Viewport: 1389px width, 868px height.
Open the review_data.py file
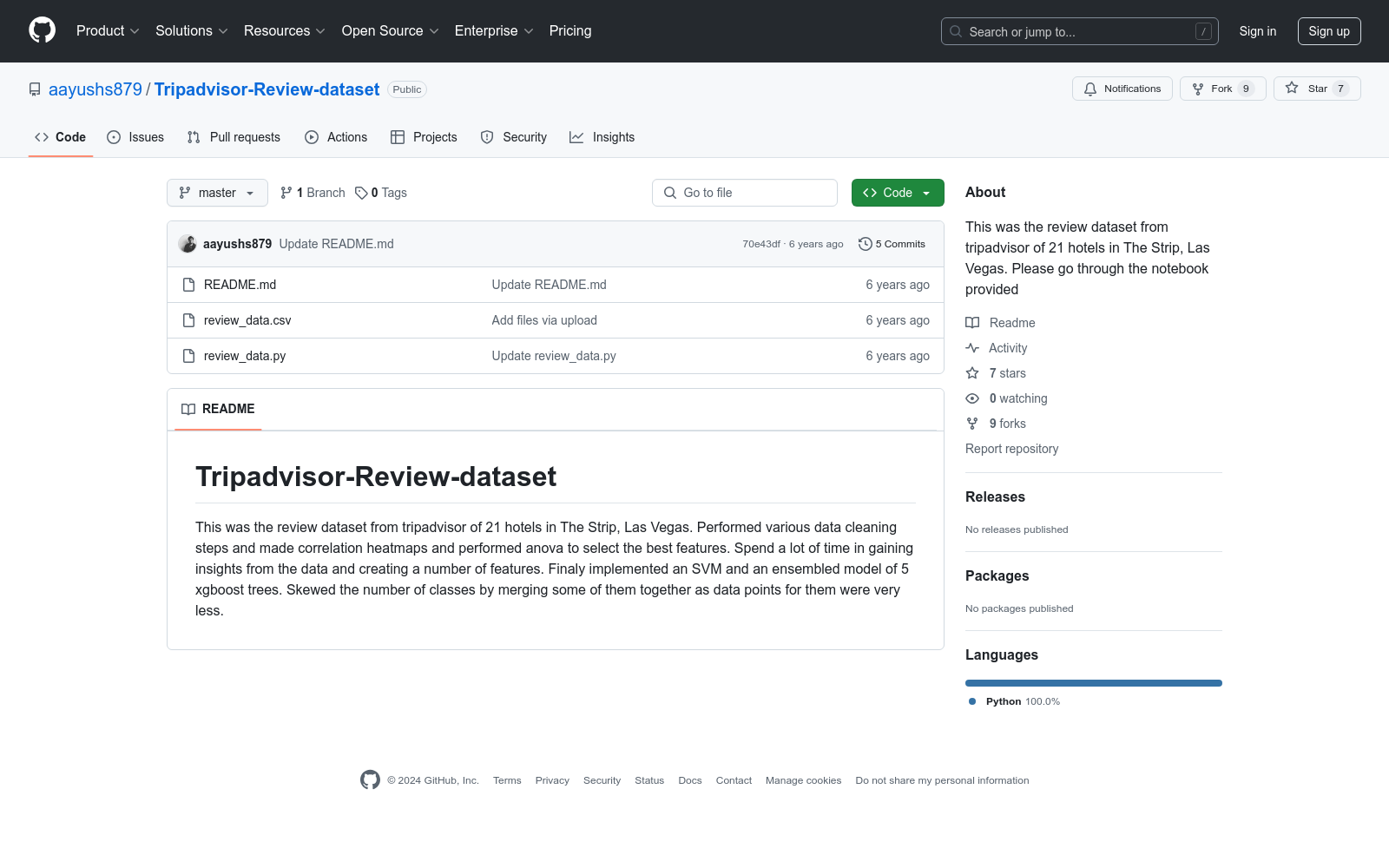point(245,356)
